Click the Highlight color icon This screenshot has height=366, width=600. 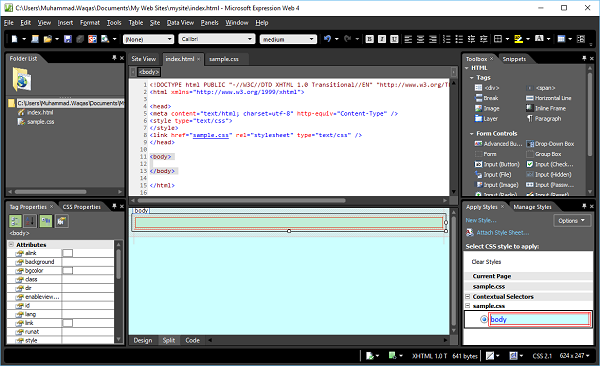pos(518,39)
